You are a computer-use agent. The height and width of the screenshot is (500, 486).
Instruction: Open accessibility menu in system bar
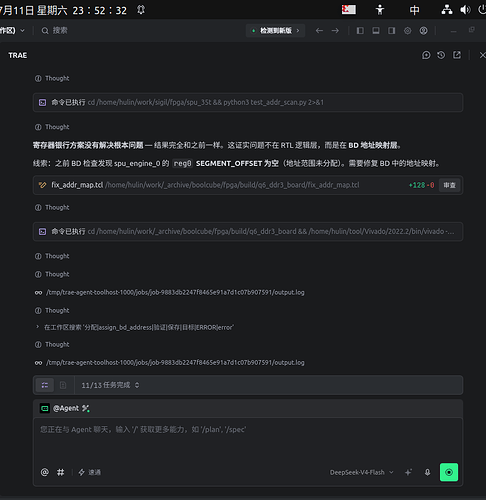380,10
